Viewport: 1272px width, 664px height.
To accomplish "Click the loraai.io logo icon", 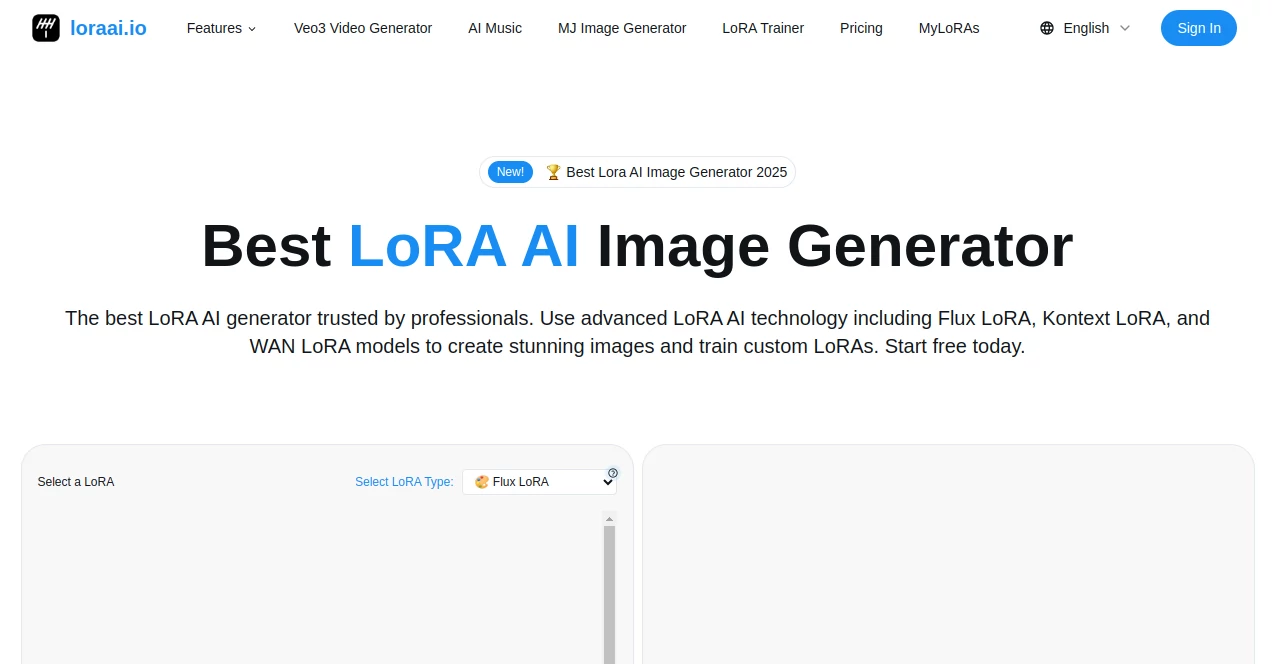I will [46, 28].
